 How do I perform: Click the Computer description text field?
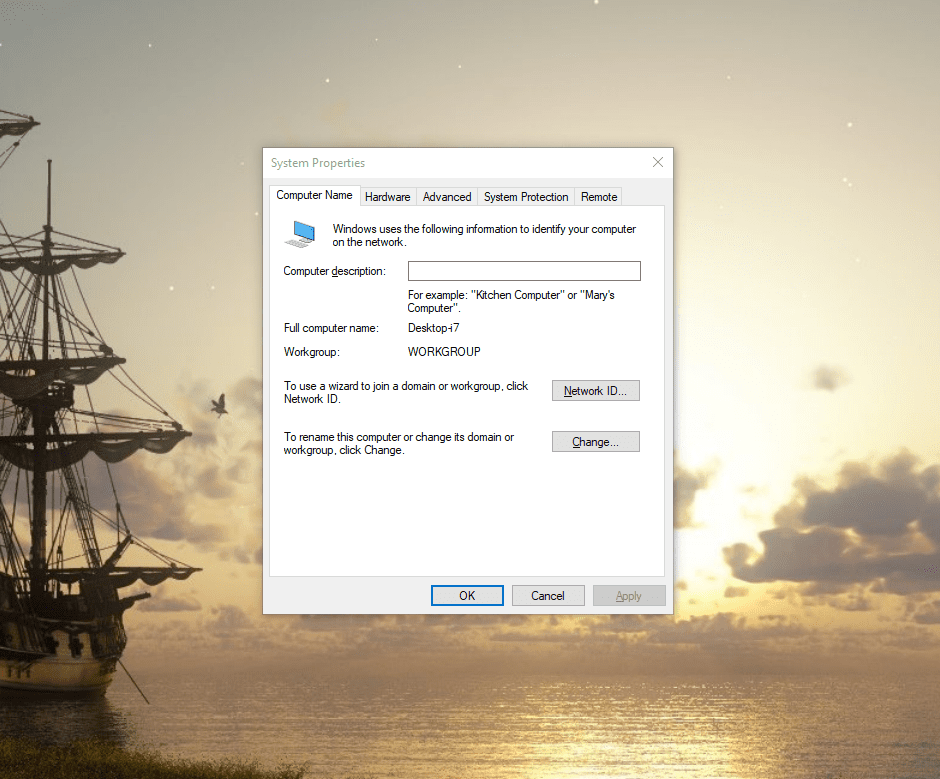[x=524, y=271]
